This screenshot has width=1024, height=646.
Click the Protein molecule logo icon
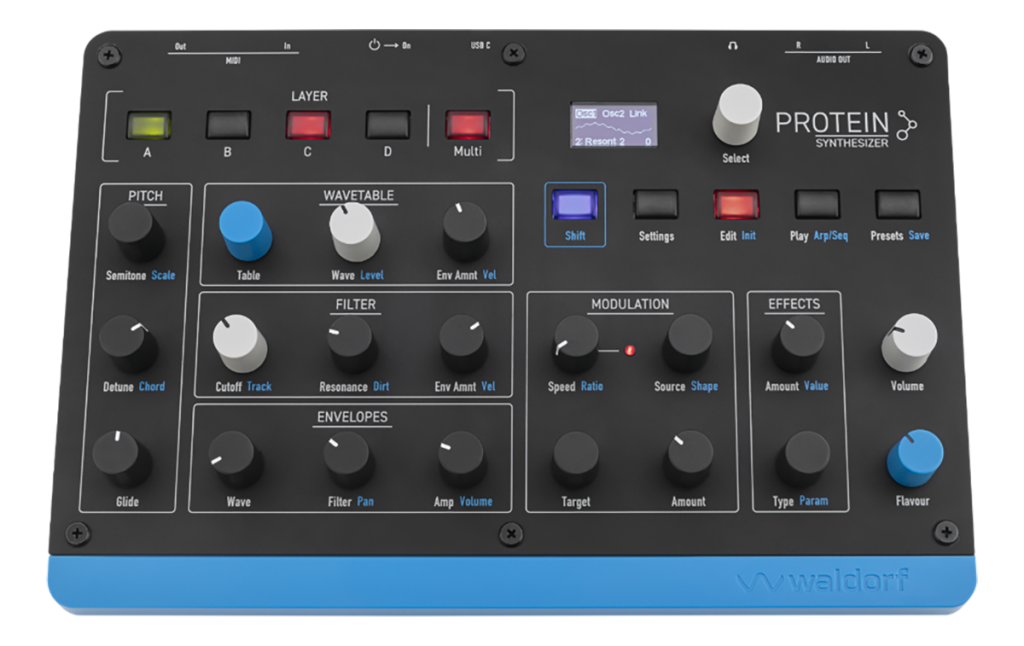tap(907, 126)
